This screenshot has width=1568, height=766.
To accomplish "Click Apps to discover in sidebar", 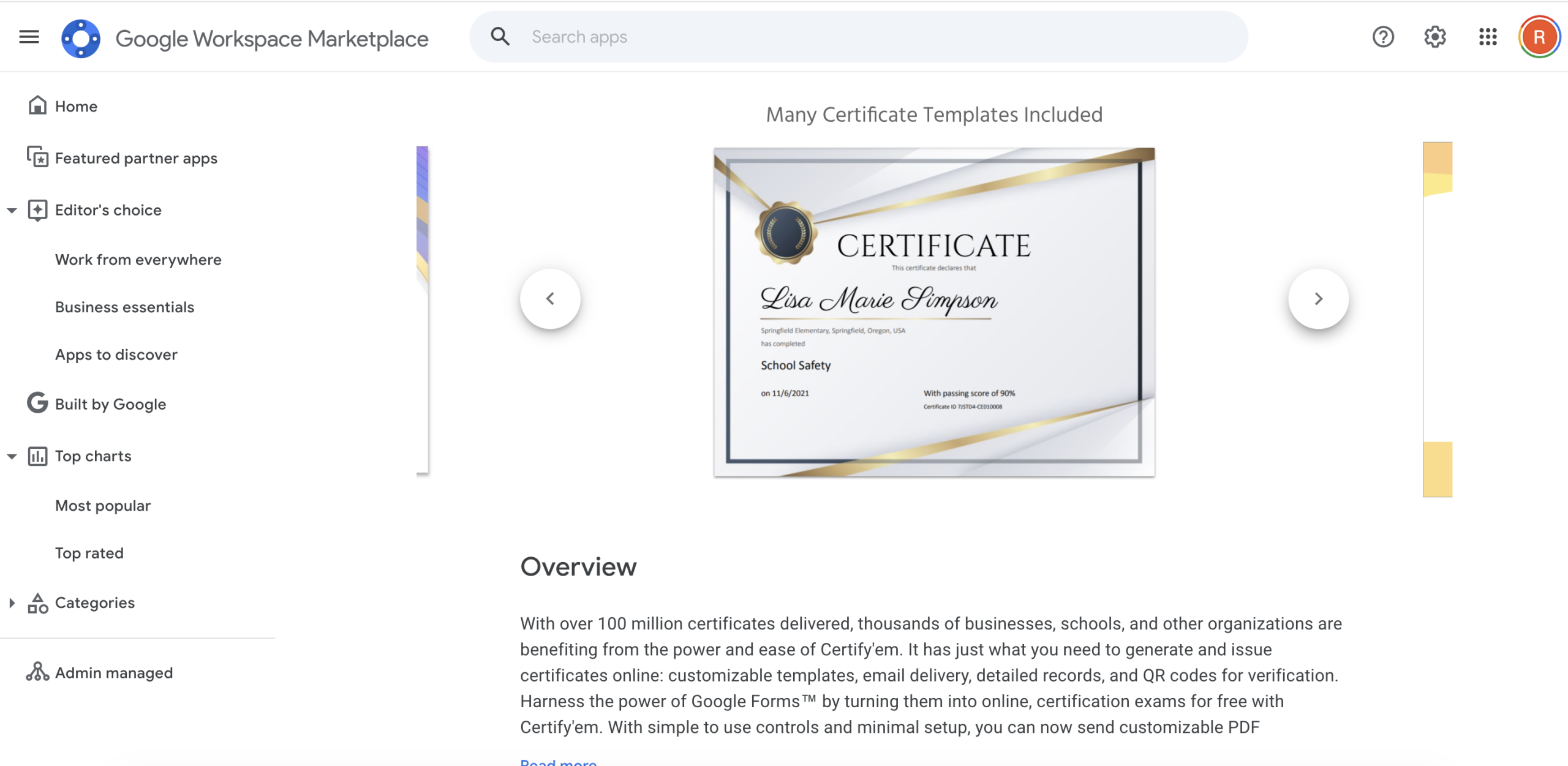I will pyautogui.click(x=116, y=354).
